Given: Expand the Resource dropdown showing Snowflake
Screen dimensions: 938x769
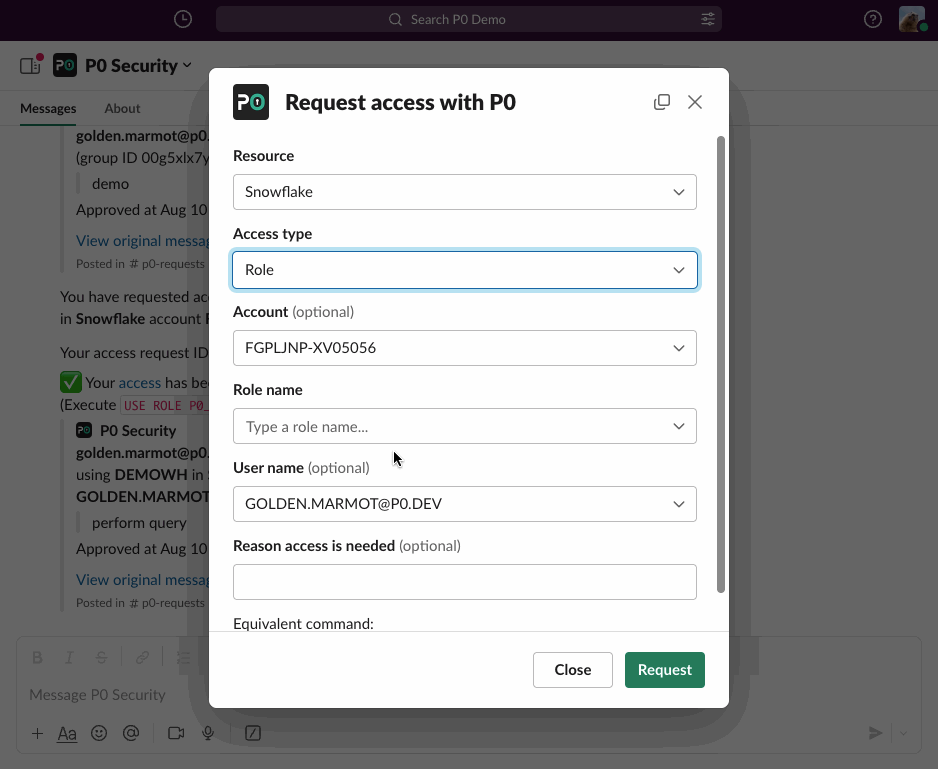Looking at the screenshot, I should pos(464,192).
